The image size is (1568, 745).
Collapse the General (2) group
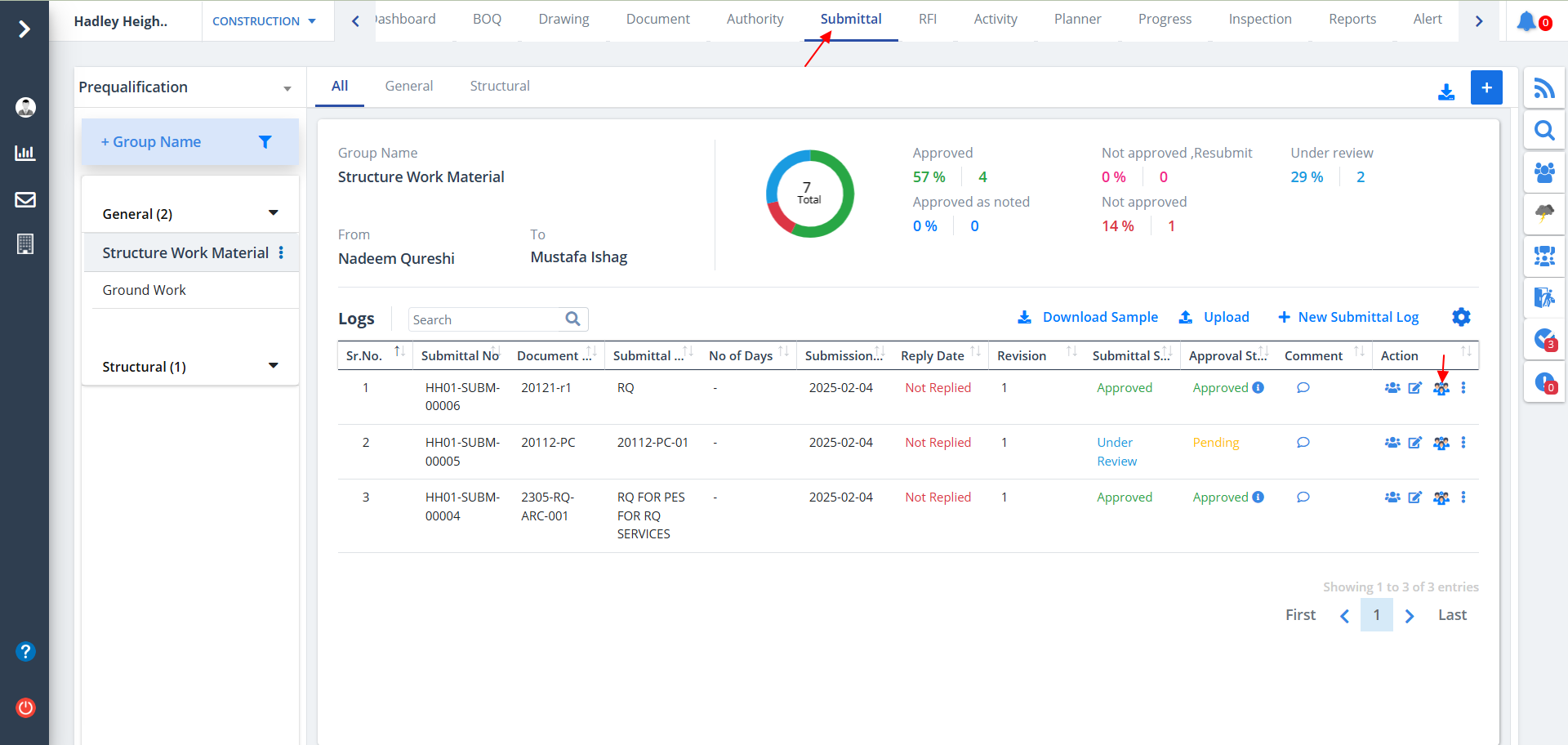pyautogui.click(x=273, y=213)
